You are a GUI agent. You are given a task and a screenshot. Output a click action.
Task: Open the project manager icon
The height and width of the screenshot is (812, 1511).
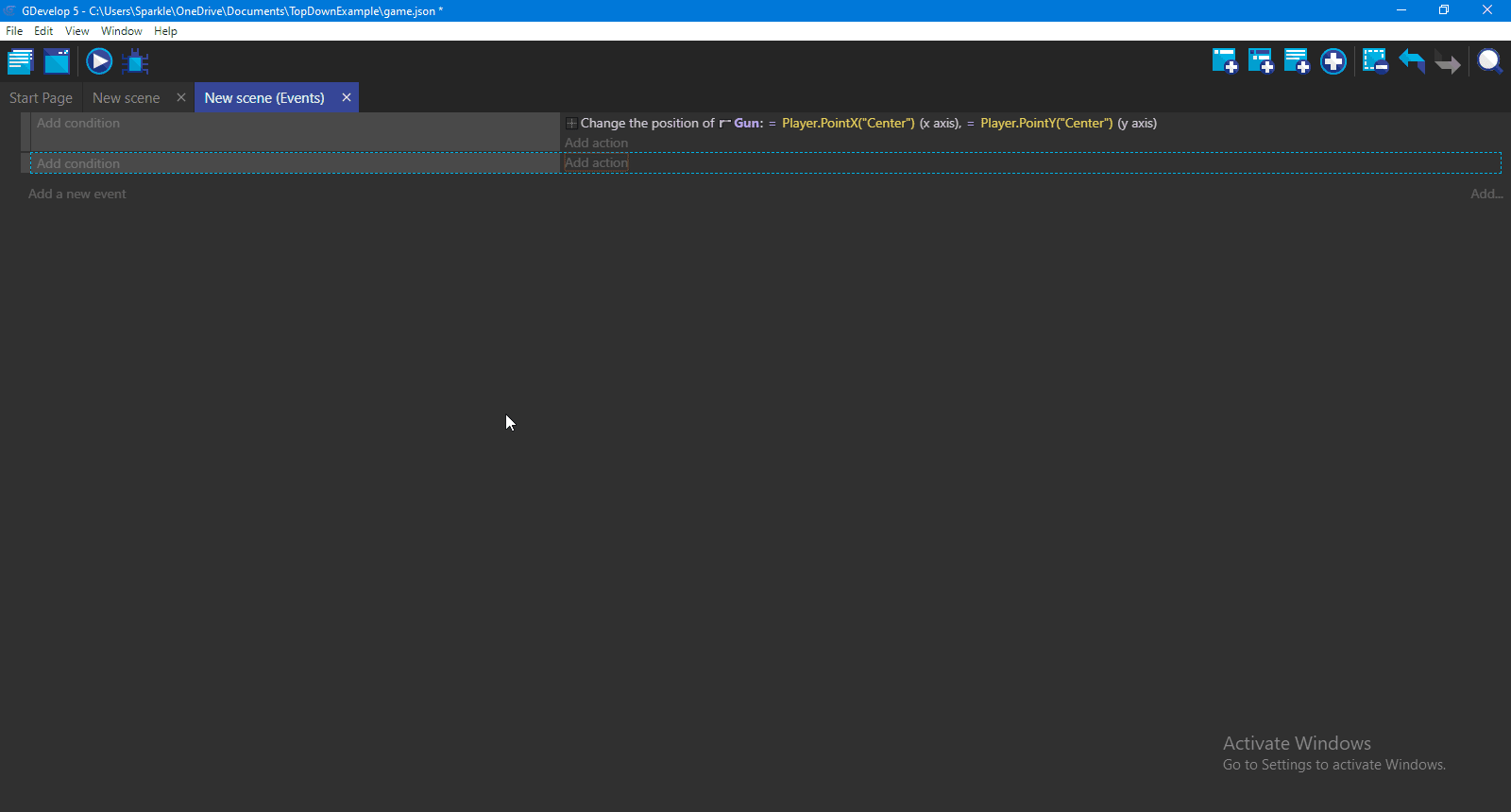(20, 62)
